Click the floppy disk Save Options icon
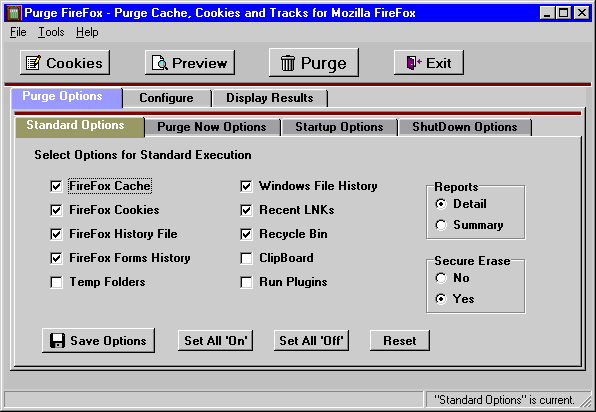This screenshot has width=596, height=412. click(57, 341)
